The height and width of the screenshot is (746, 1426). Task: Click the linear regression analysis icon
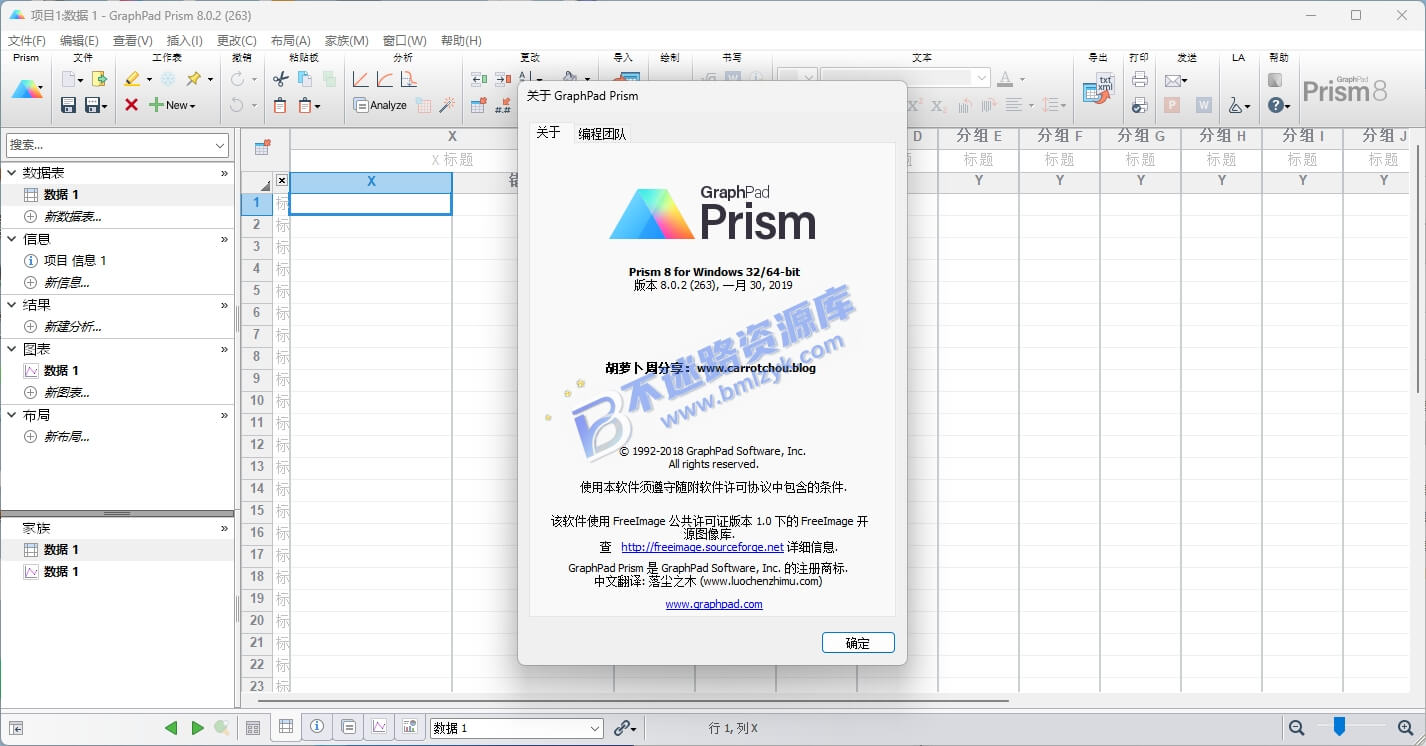[361, 79]
